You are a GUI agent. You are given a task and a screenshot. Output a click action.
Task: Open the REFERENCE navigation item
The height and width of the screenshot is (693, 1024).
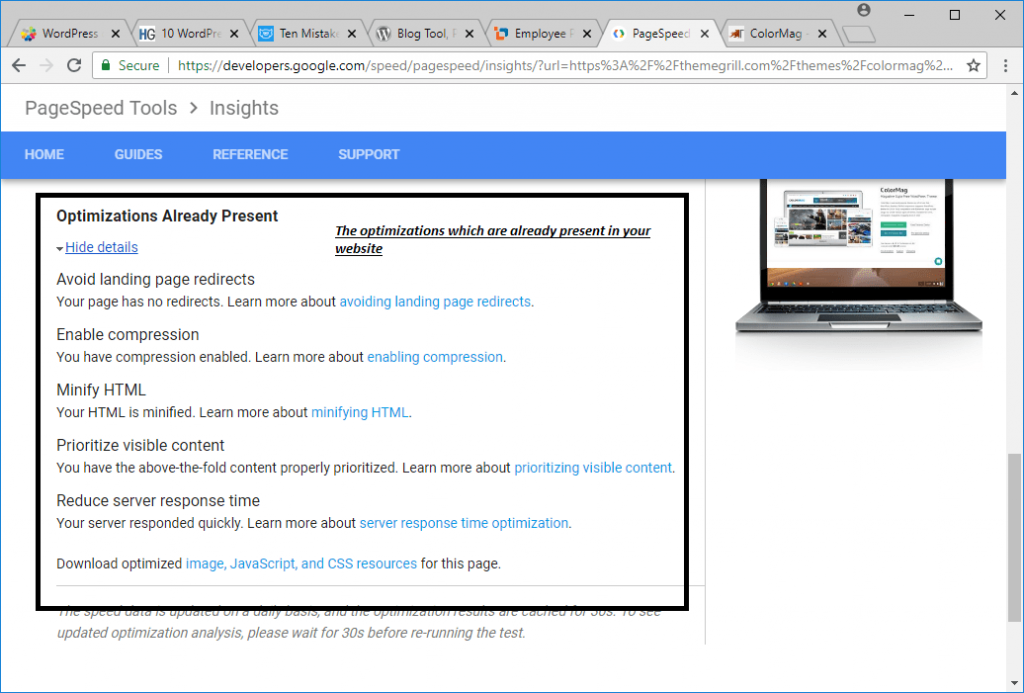click(250, 154)
